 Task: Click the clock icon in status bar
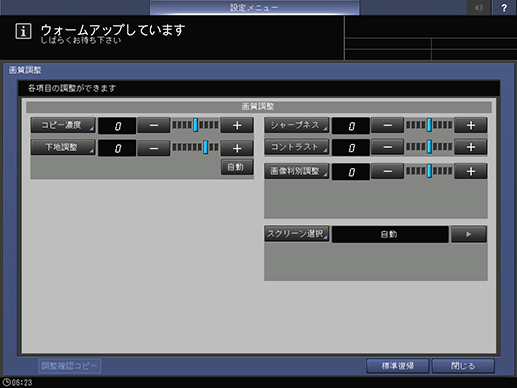(6, 382)
